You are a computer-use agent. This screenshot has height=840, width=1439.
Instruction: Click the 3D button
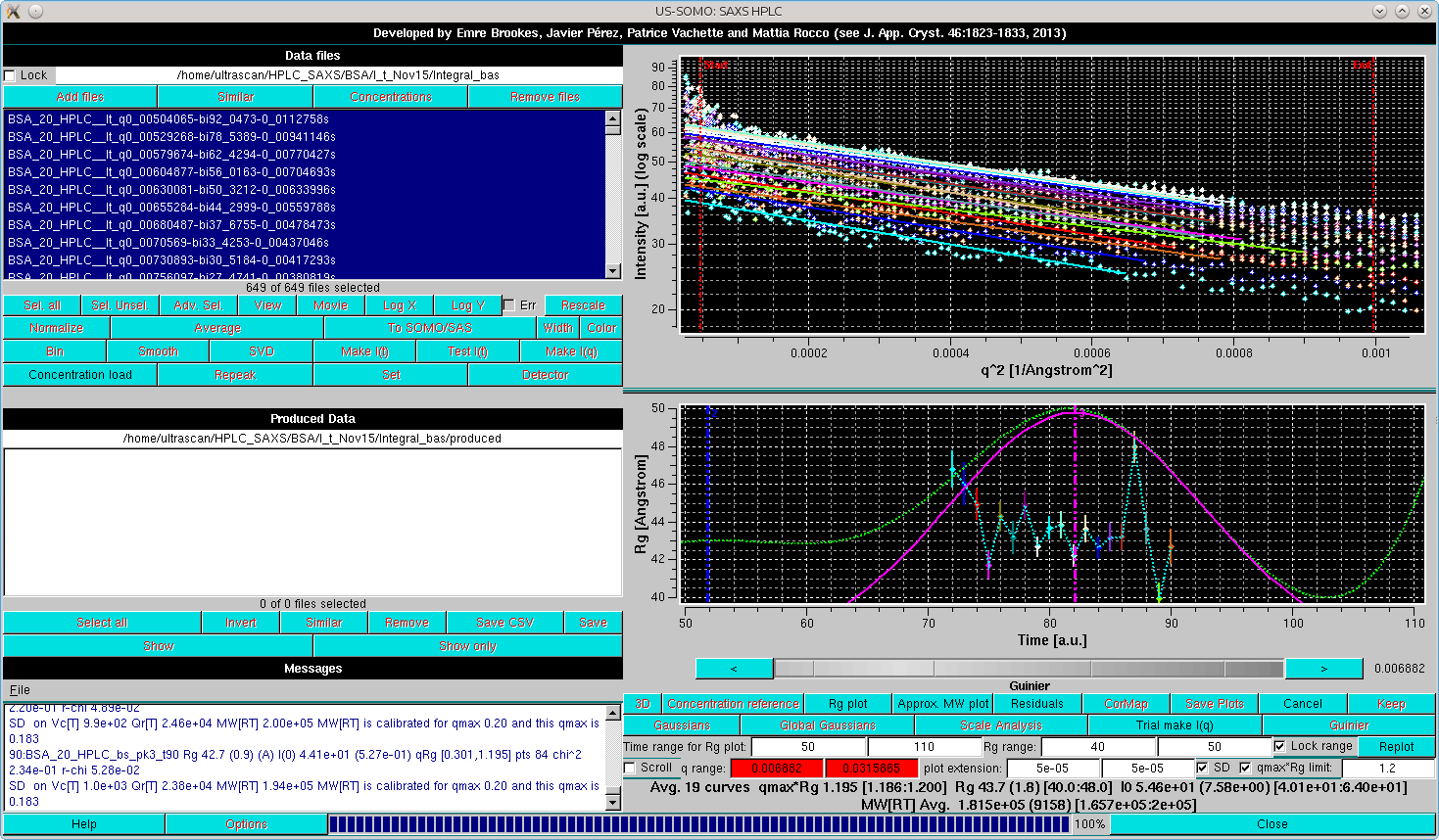pyautogui.click(x=643, y=704)
